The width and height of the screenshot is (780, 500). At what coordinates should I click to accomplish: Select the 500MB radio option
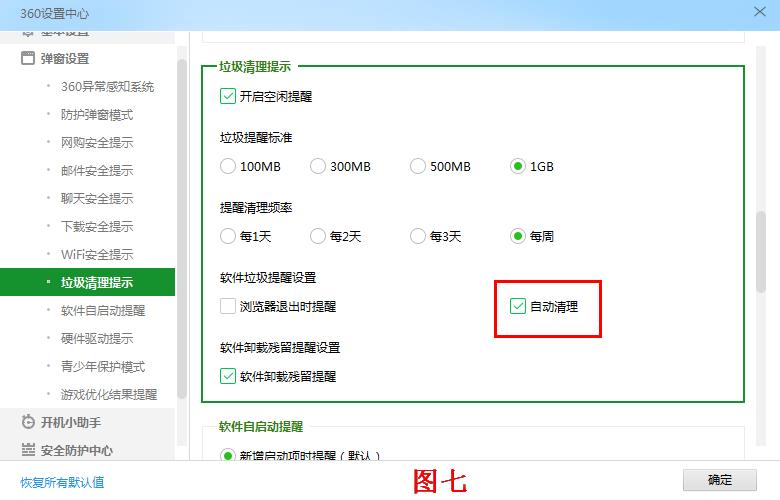pyautogui.click(x=417, y=166)
